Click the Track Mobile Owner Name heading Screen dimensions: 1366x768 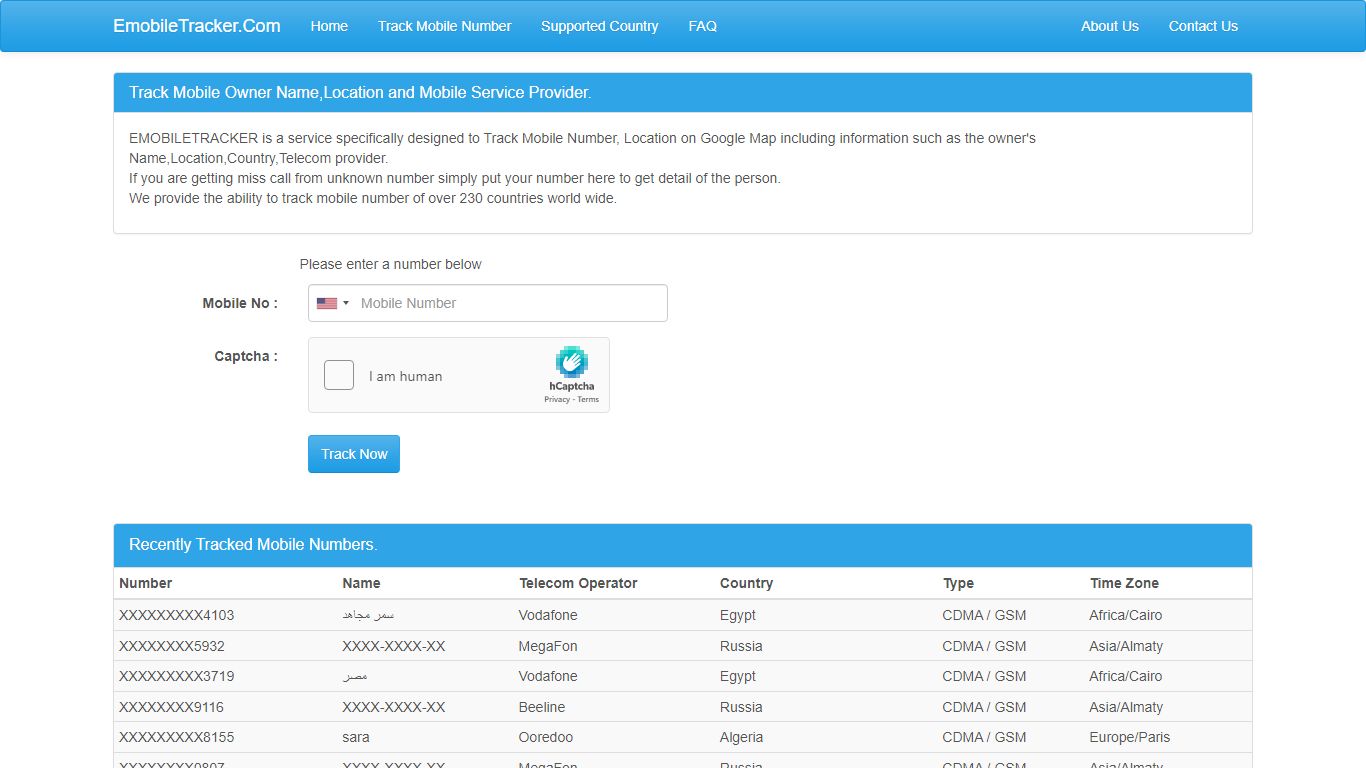(360, 92)
